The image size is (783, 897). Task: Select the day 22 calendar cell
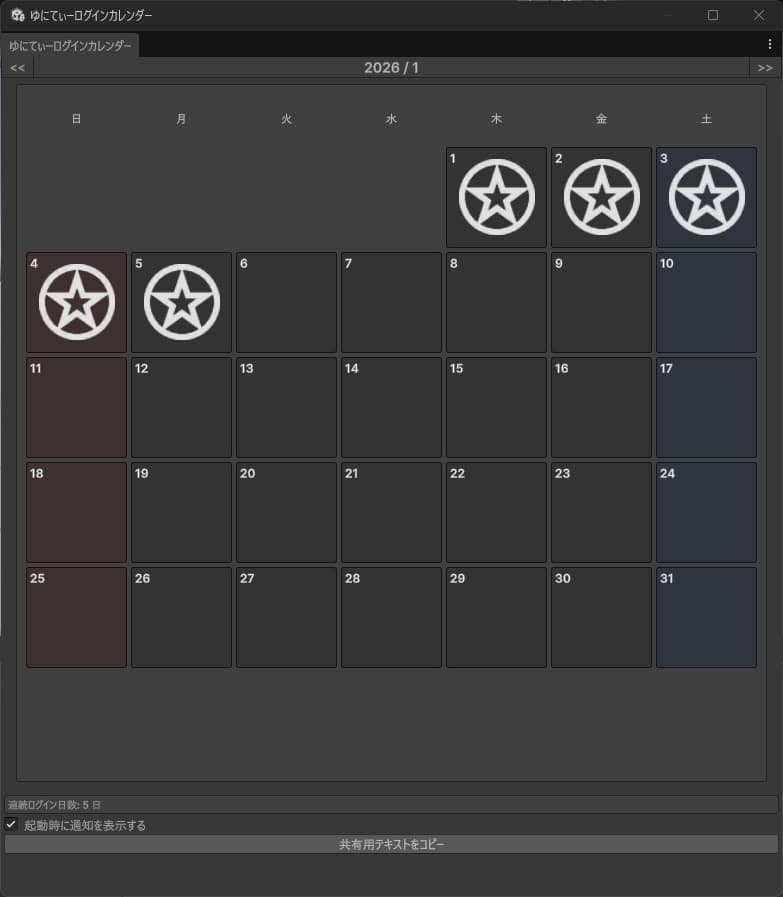[496, 513]
